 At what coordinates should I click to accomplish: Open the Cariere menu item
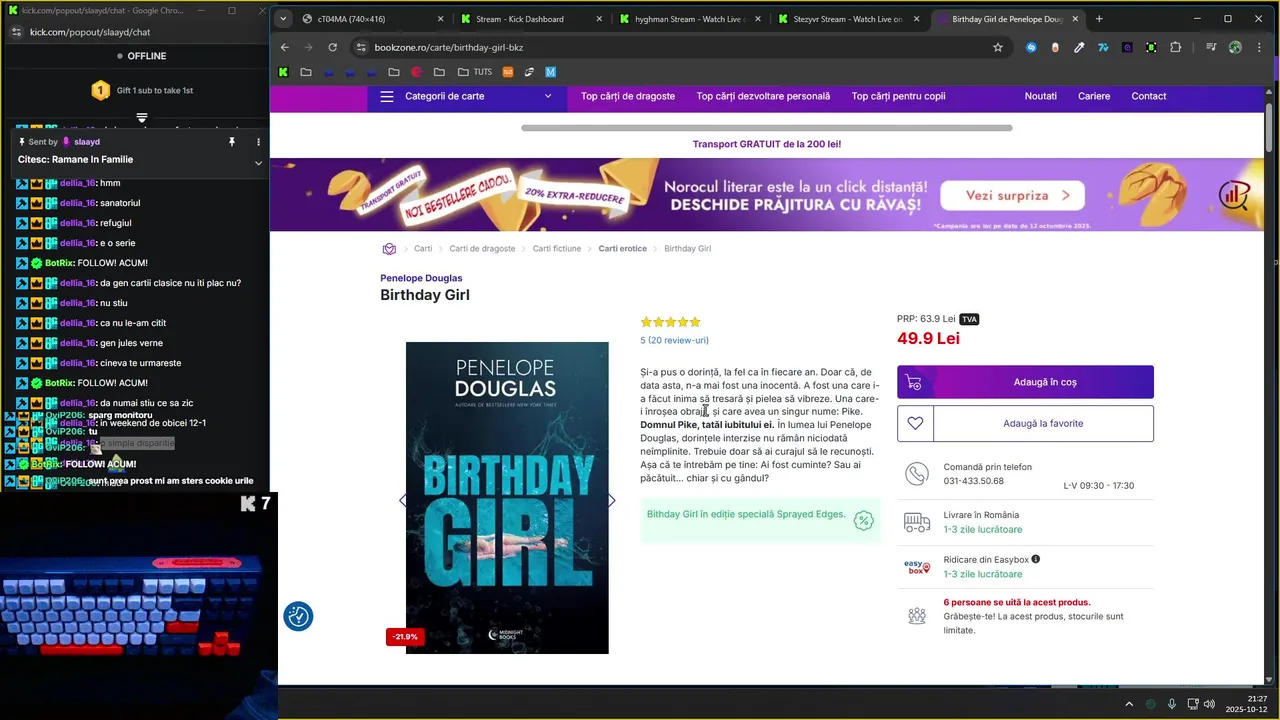tap(1094, 96)
